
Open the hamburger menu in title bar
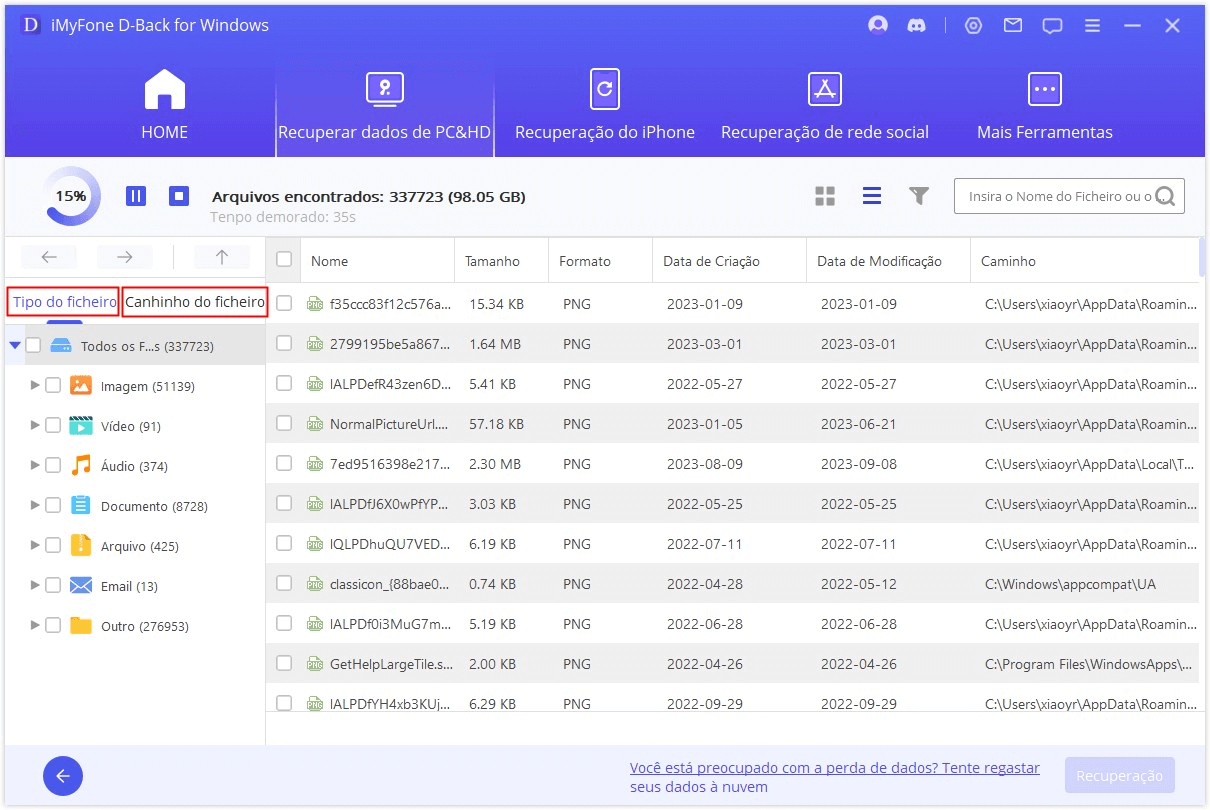click(1093, 26)
